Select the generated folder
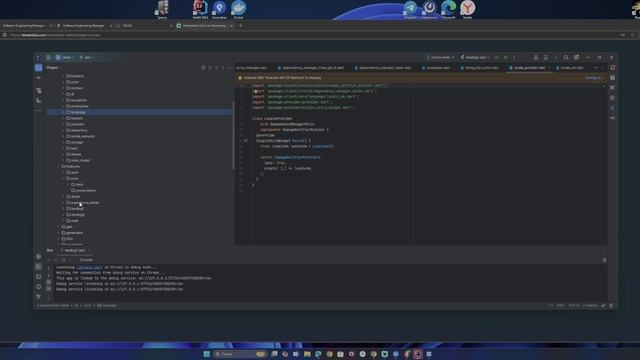The height and width of the screenshot is (360, 640). (x=72, y=233)
